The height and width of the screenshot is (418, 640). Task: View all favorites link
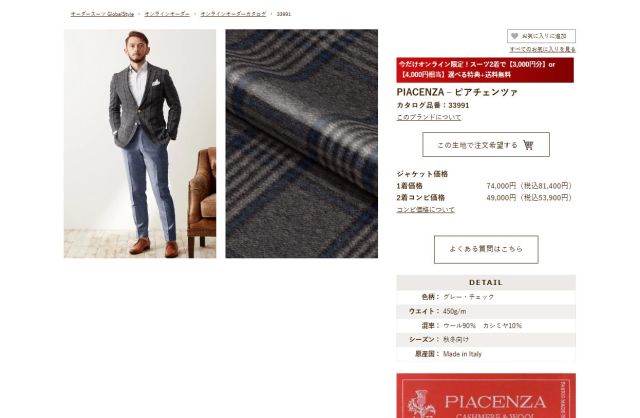(542, 49)
